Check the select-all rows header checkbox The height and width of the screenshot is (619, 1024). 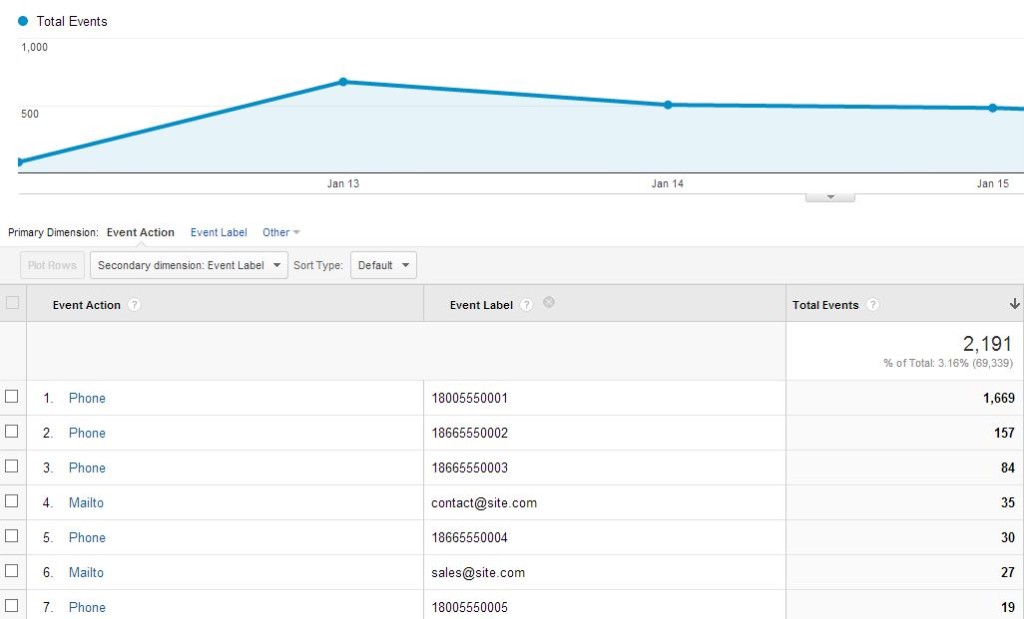coord(12,303)
